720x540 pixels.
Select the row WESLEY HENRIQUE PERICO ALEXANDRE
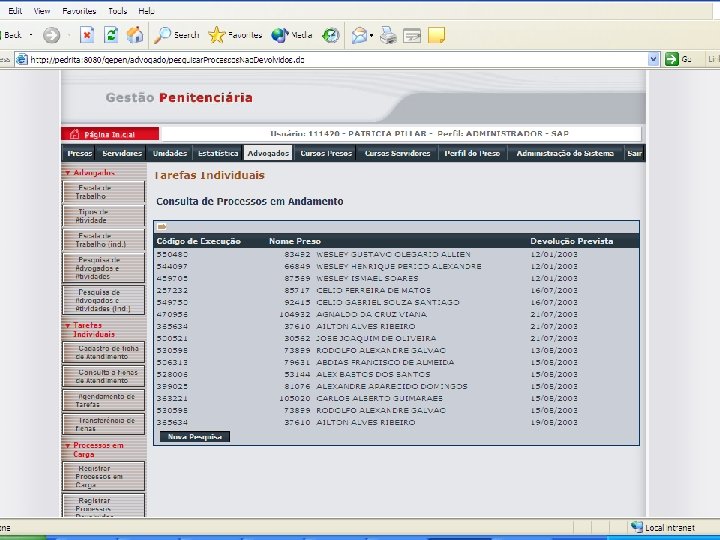[396, 266]
